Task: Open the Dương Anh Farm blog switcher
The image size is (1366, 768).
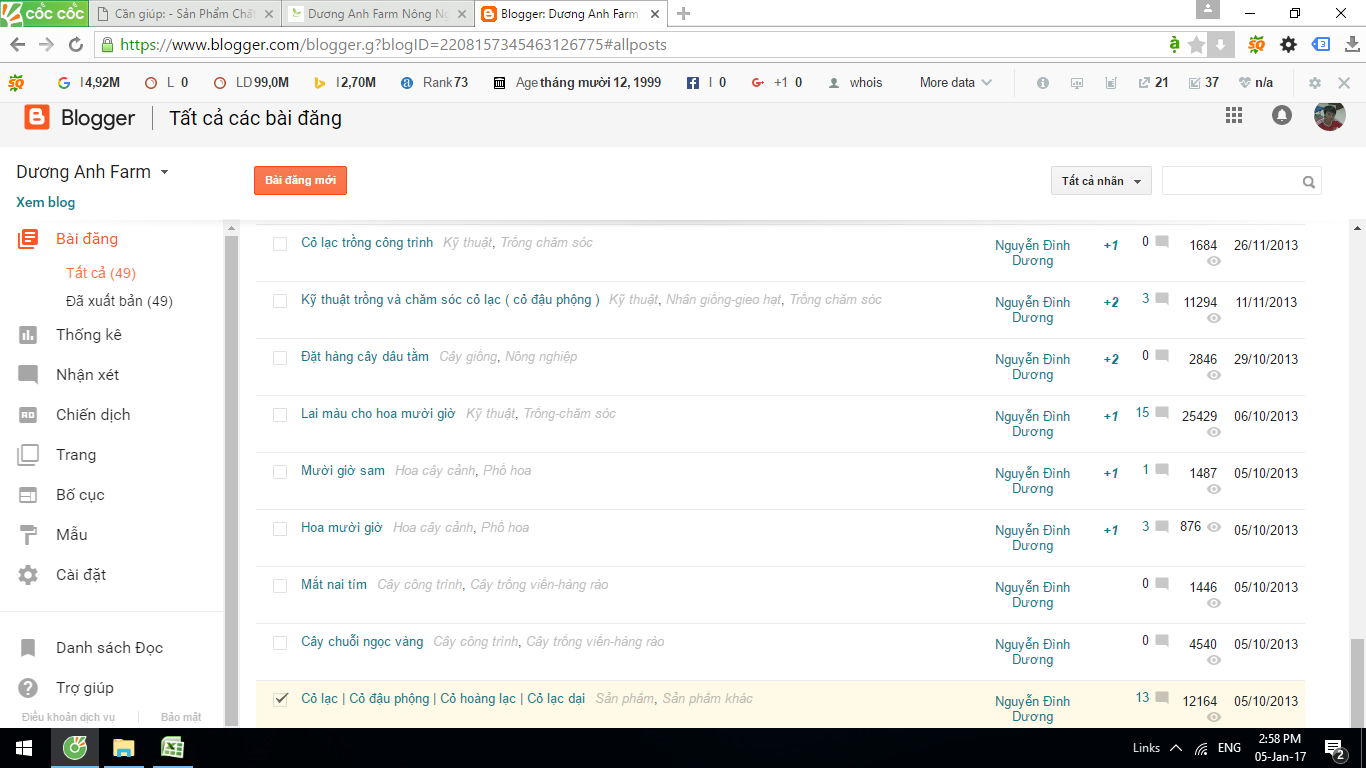Action: [x=92, y=172]
